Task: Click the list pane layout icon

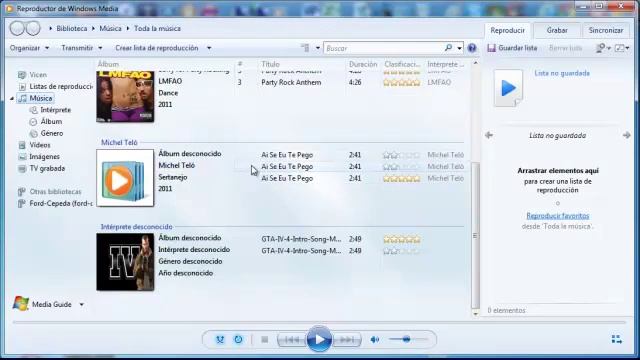Action: [x=620, y=48]
